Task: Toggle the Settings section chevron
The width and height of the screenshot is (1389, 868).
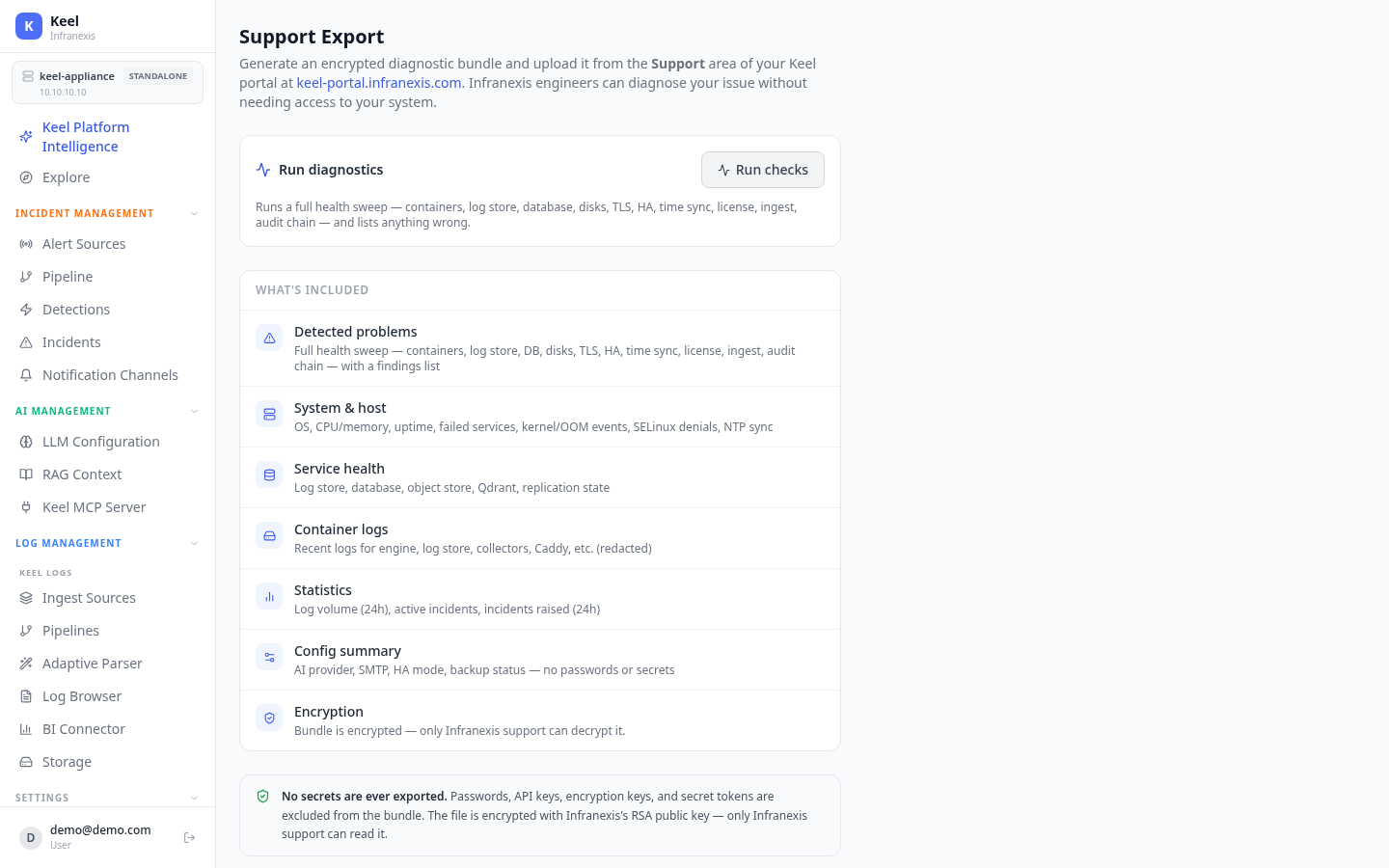Action: click(195, 798)
